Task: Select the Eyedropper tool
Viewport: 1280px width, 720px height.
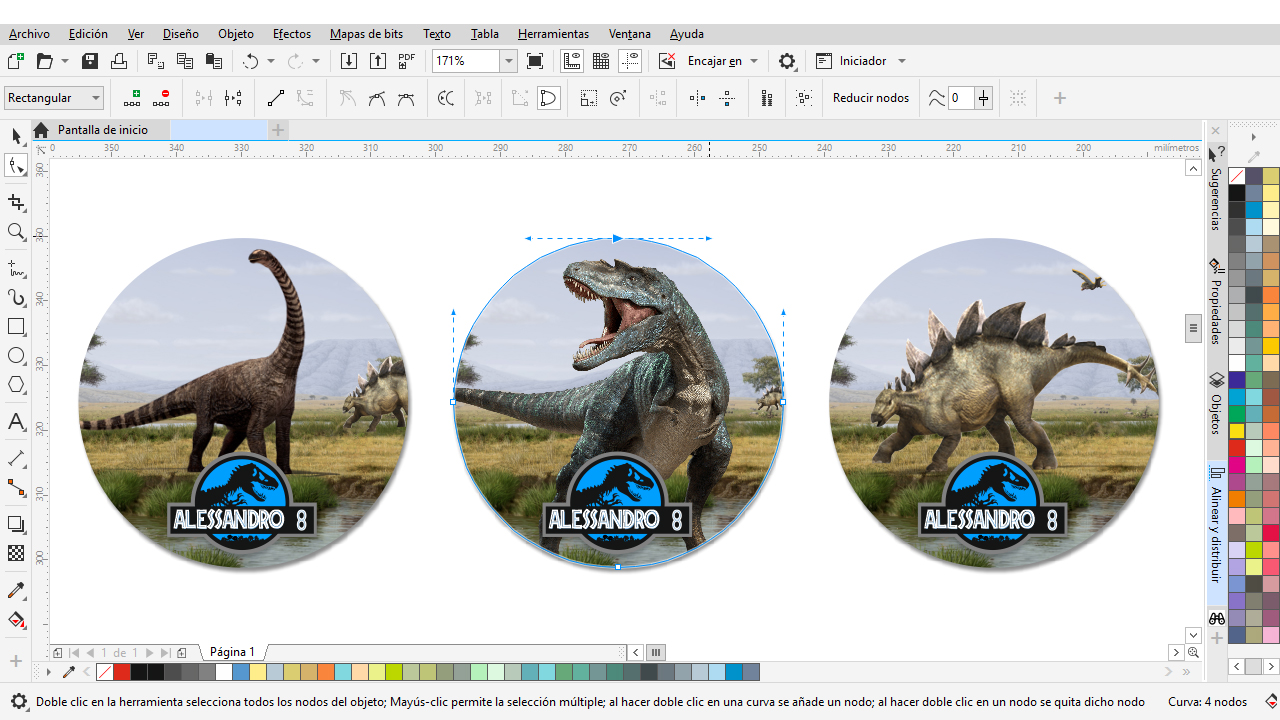Action: pyautogui.click(x=16, y=591)
